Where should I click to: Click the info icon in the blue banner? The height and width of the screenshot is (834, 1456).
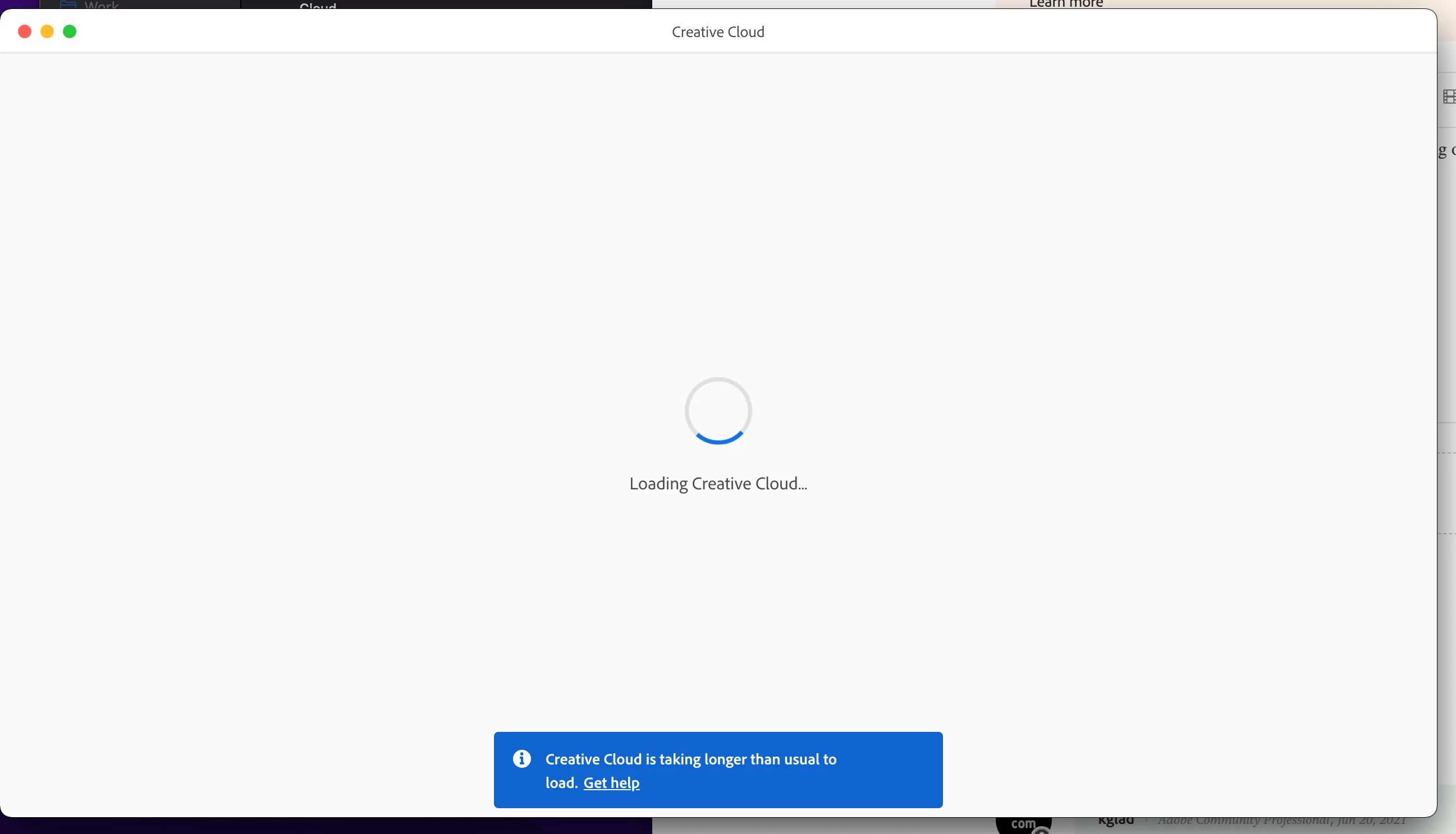tap(521, 758)
